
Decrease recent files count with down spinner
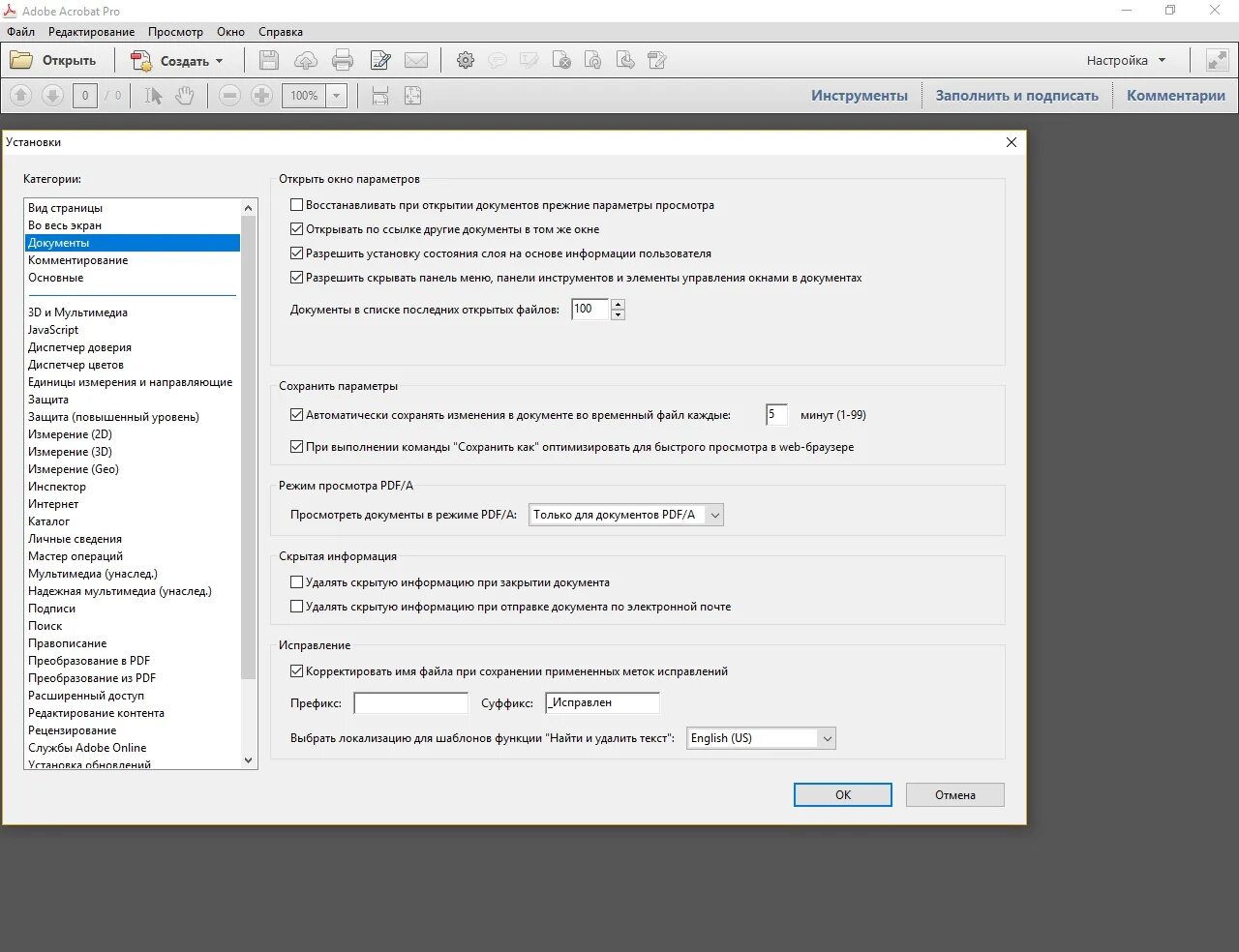point(619,315)
